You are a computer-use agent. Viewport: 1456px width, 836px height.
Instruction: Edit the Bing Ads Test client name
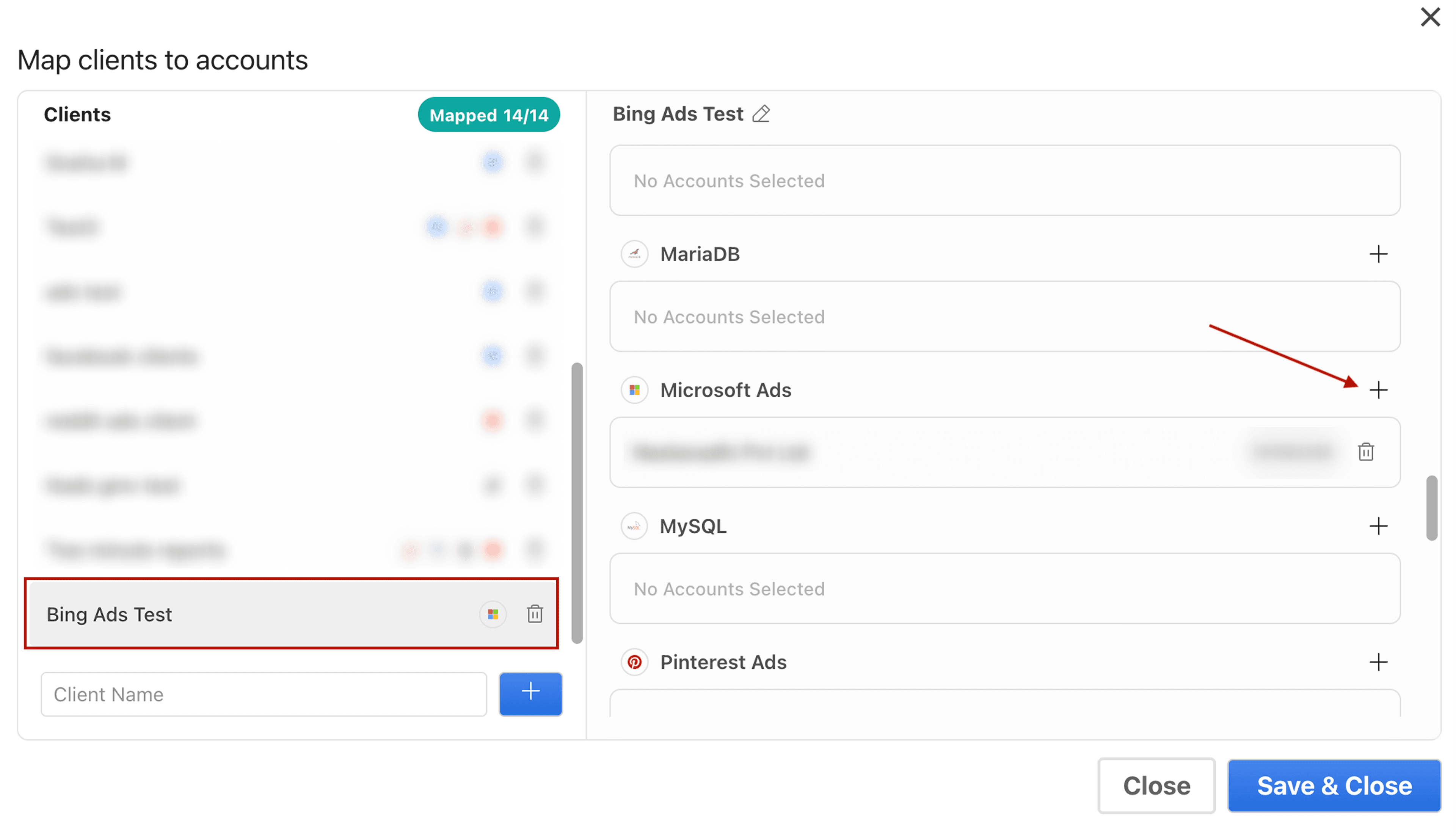(761, 114)
